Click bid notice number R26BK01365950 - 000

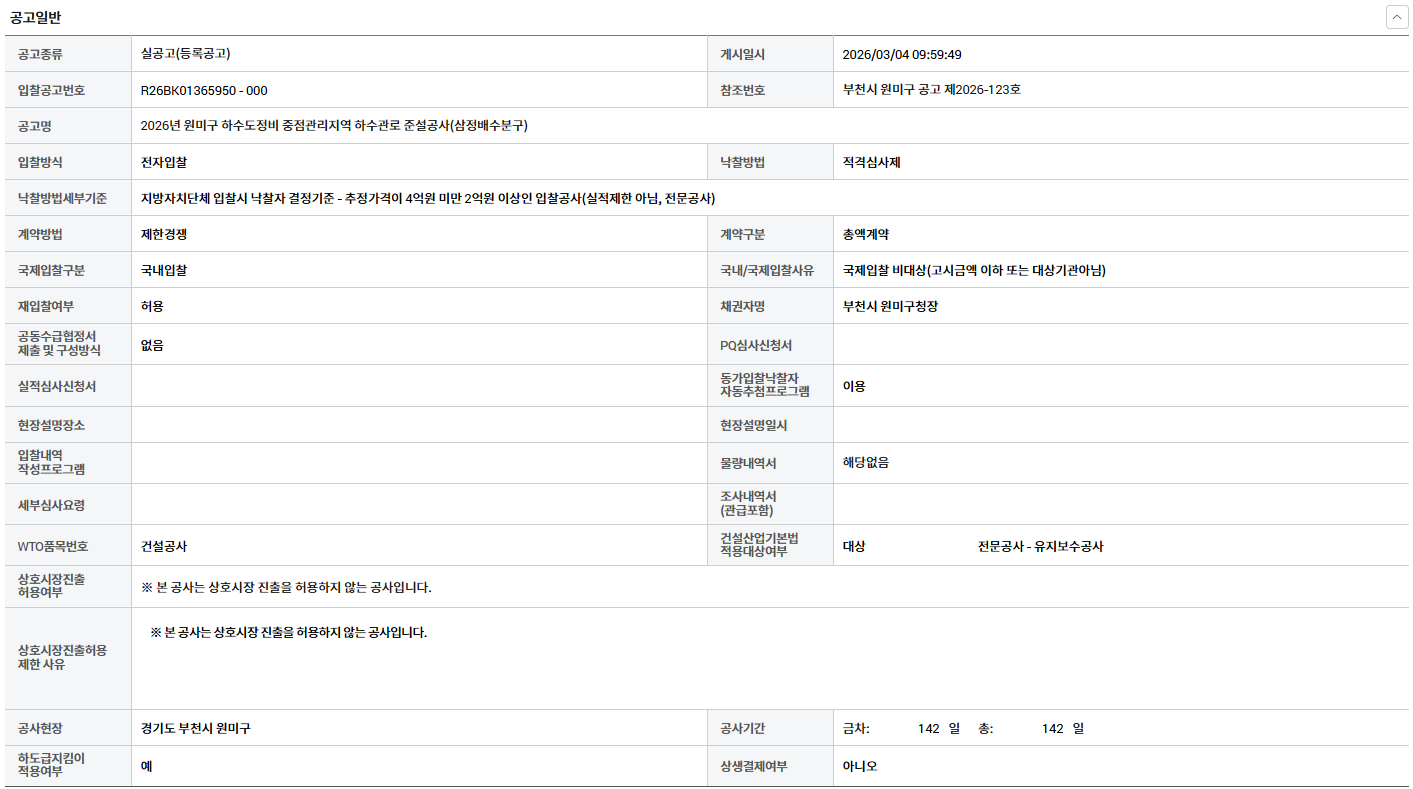[204, 90]
